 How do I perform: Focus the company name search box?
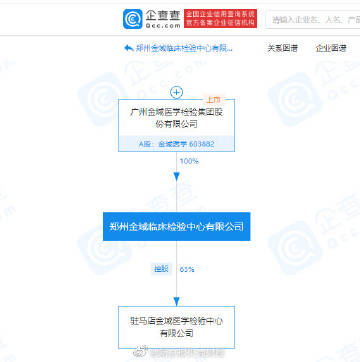(313, 20)
